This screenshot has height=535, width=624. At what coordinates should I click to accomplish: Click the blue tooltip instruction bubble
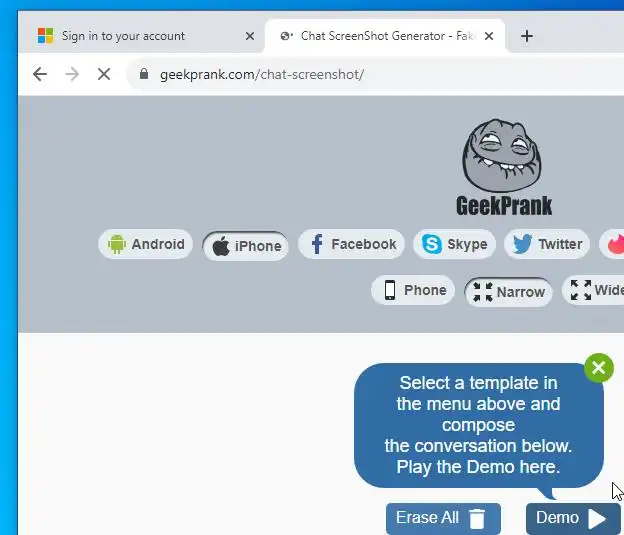[478, 425]
